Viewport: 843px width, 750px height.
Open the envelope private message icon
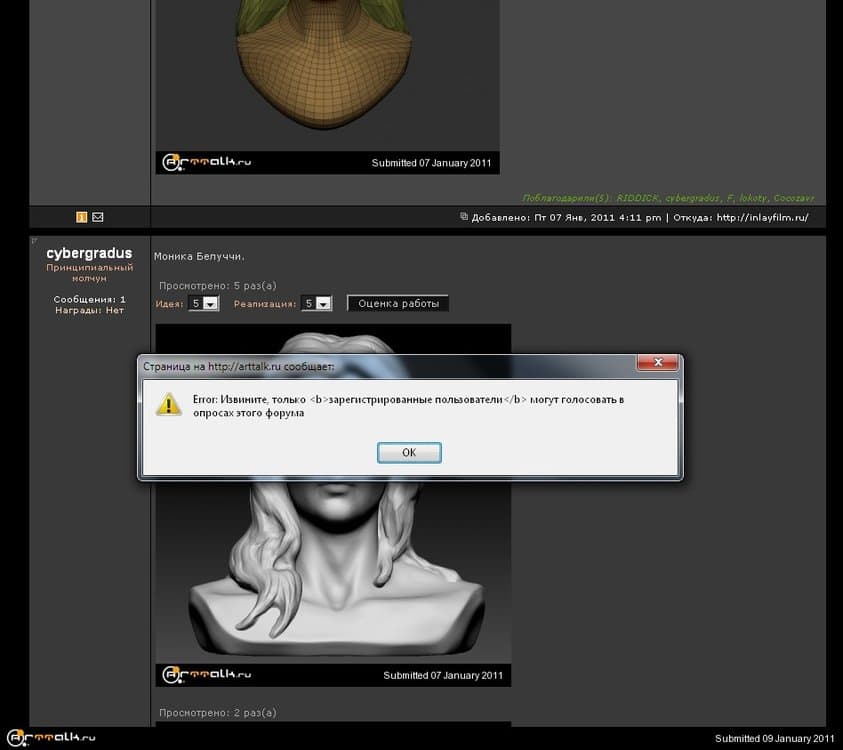tap(97, 217)
